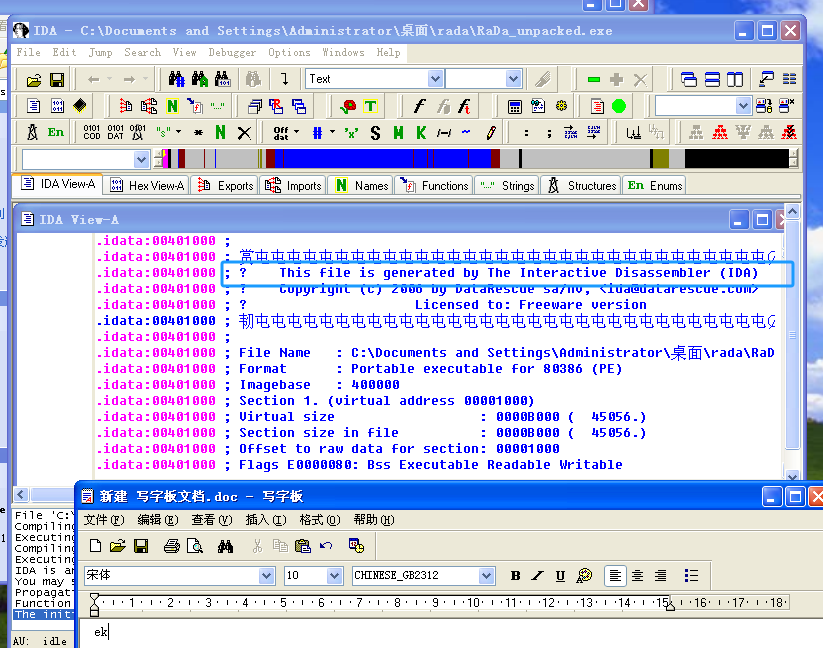Click the blue region of navigation band

tap(346, 158)
